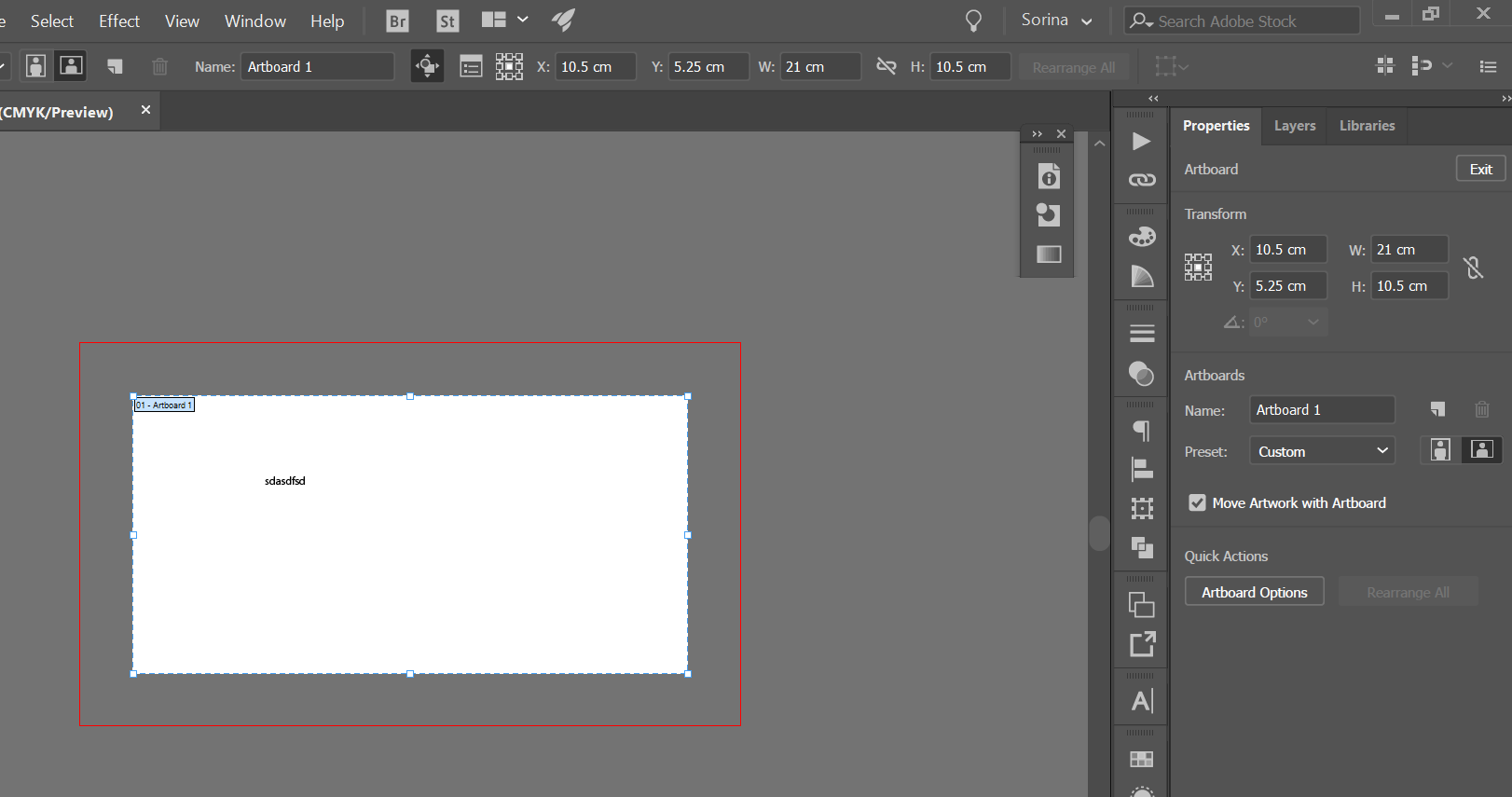The width and height of the screenshot is (1512, 797).
Task: Select the Properties tab
Action: pos(1216,126)
